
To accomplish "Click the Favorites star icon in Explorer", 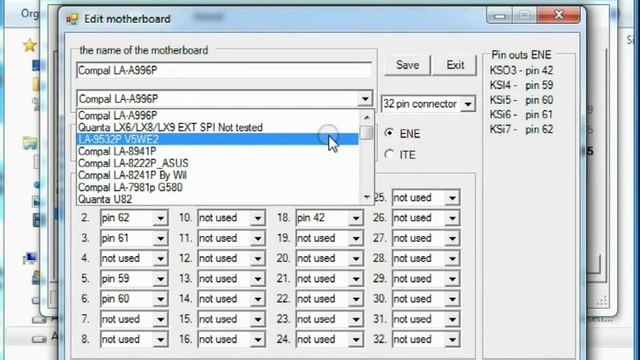I will click(30, 45).
